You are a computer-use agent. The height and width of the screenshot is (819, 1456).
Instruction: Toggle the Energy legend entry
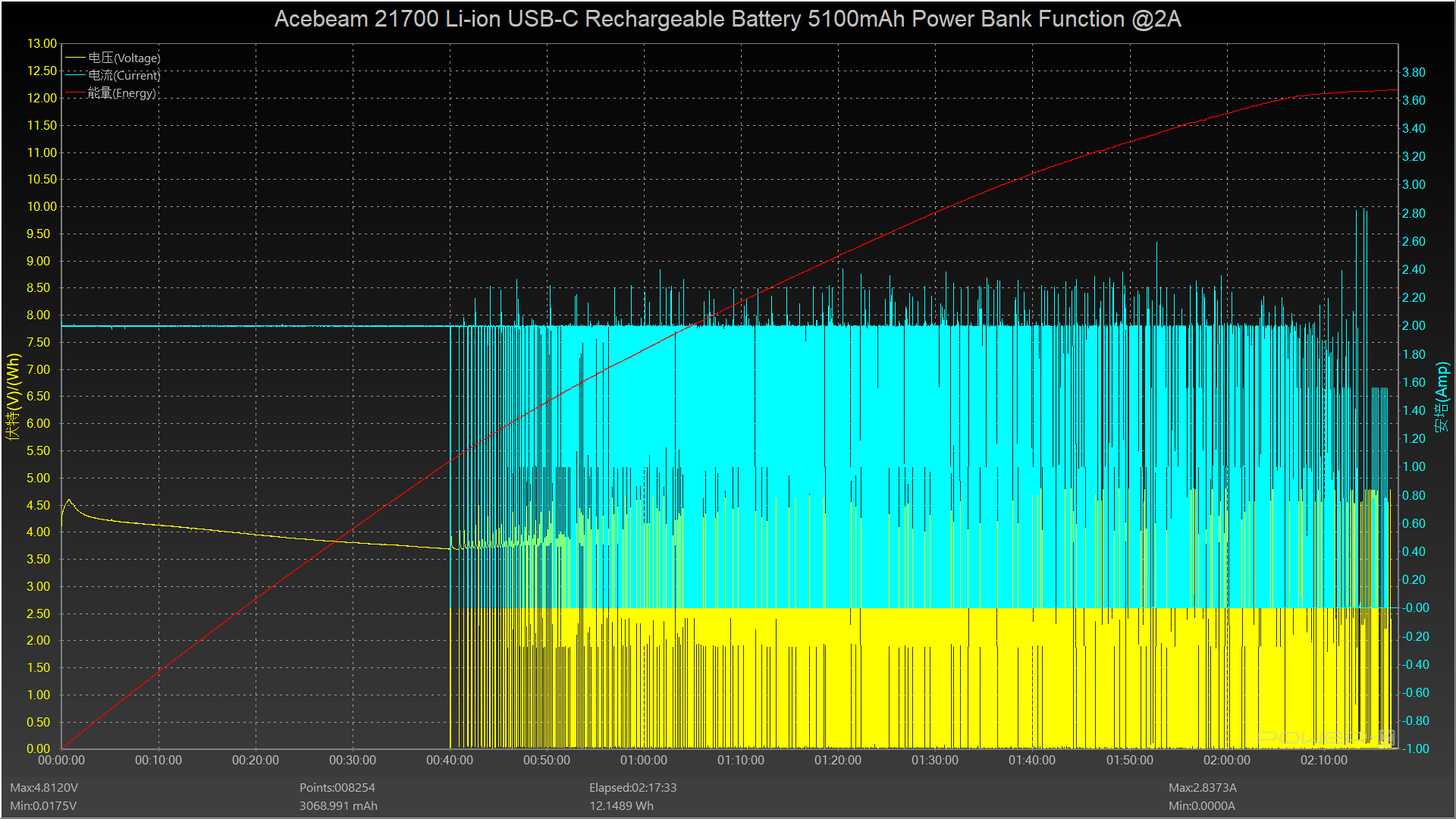pyautogui.click(x=121, y=93)
